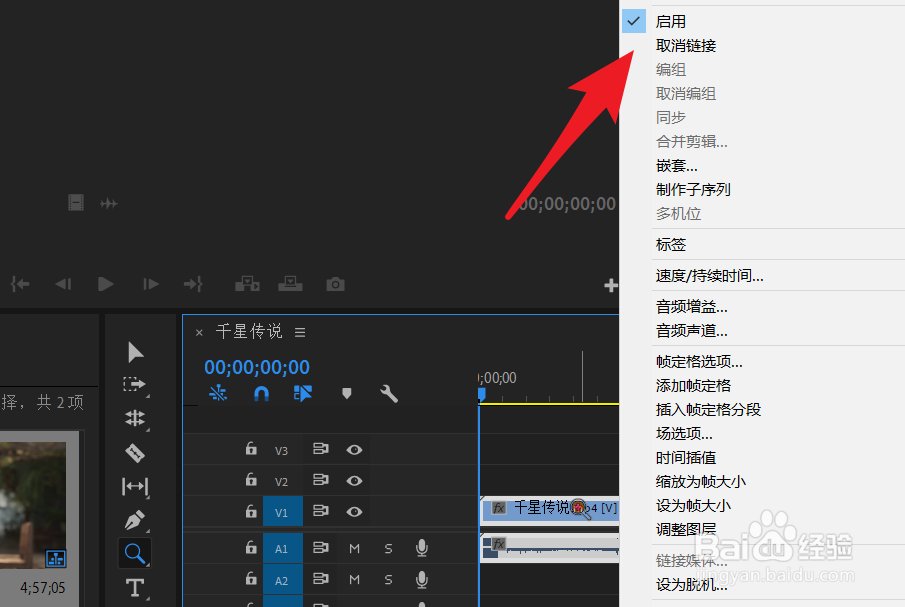Click the Play button in the monitor
The image size is (905, 607).
pyautogui.click(x=105, y=284)
